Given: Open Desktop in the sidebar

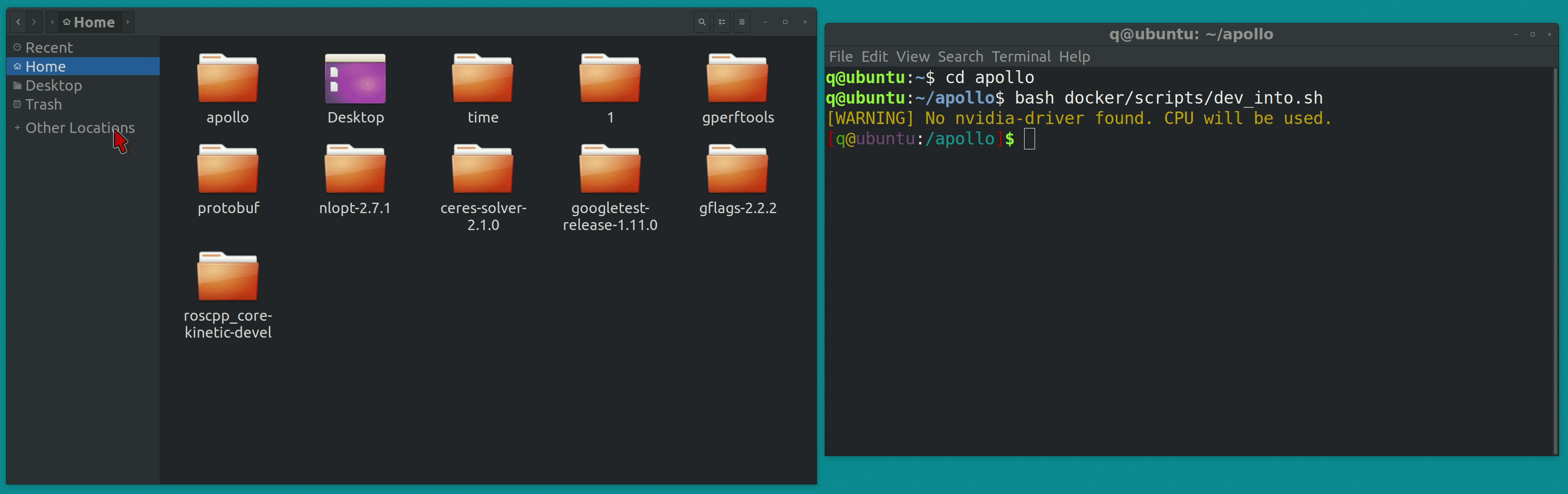Looking at the screenshot, I should point(83,85).
